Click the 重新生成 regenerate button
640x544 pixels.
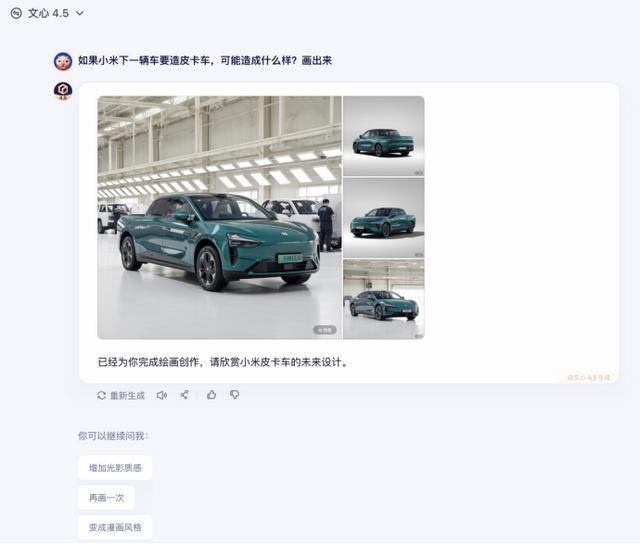click(121, 395)
